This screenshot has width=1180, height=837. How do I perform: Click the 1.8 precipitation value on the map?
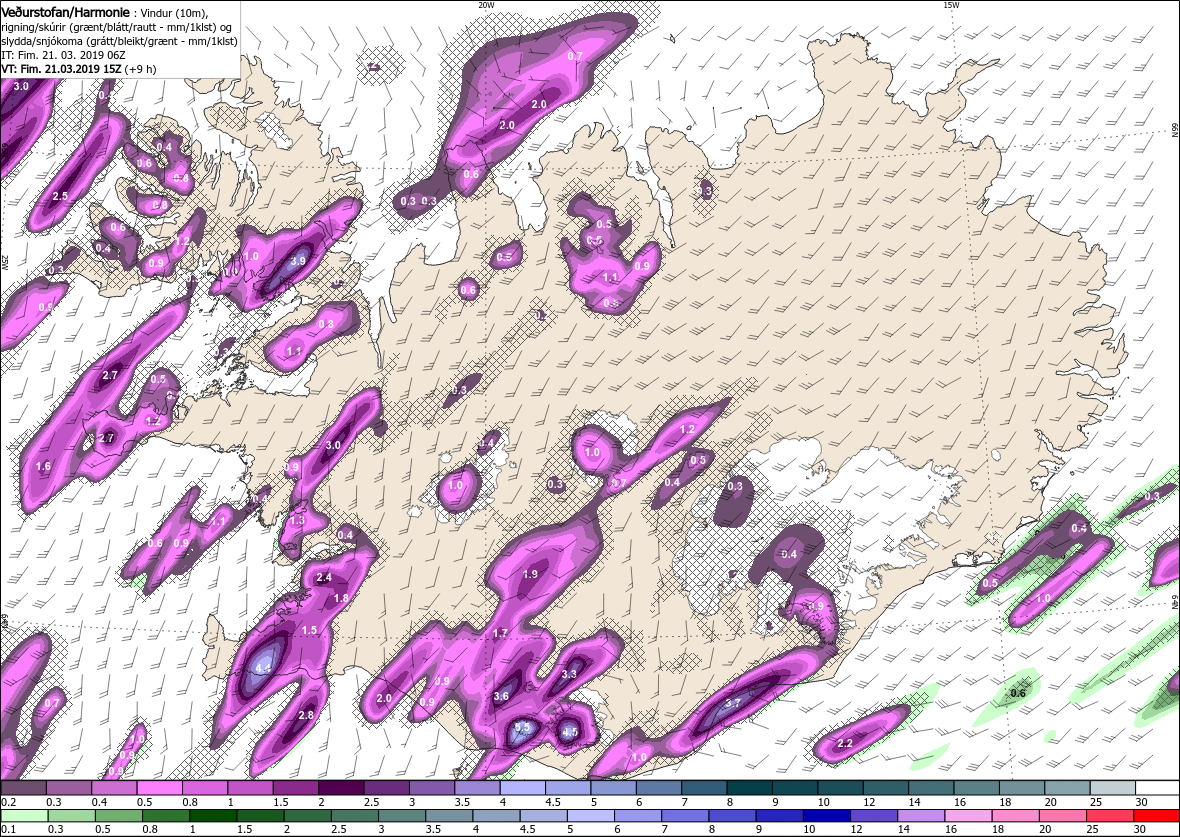coord(341,598)
